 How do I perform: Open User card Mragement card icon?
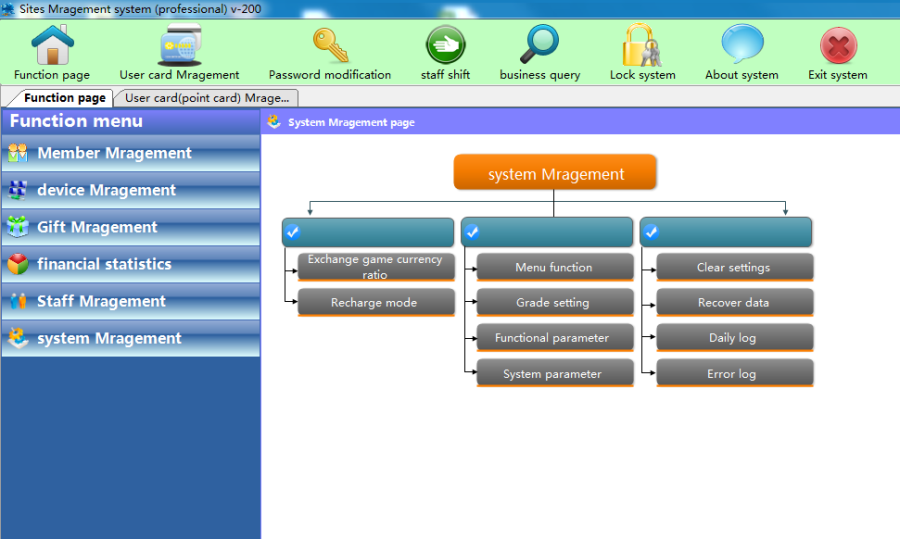(180, 45)
